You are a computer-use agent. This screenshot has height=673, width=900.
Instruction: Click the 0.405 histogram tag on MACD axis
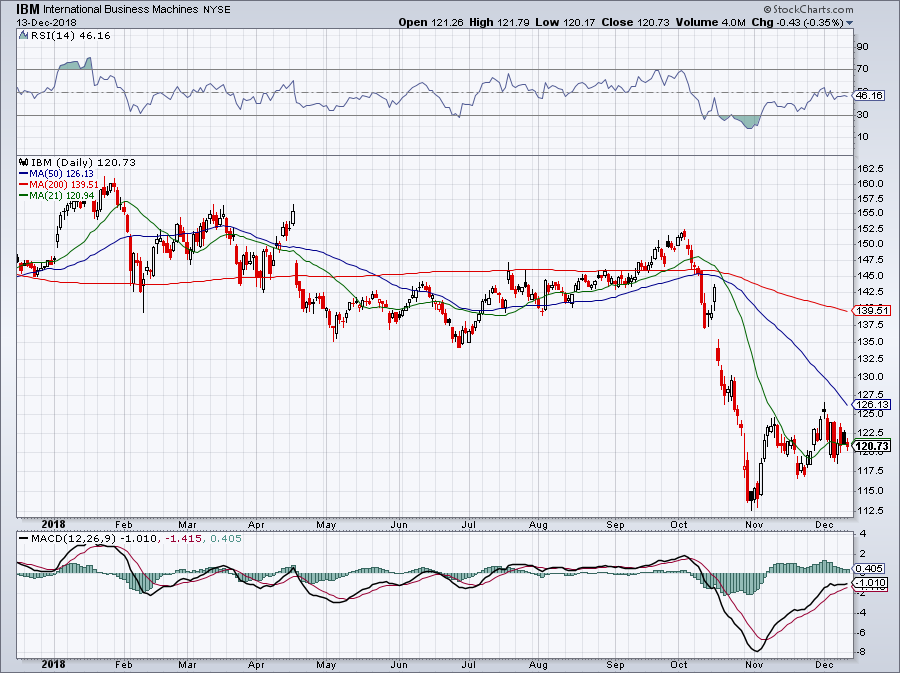868,569
